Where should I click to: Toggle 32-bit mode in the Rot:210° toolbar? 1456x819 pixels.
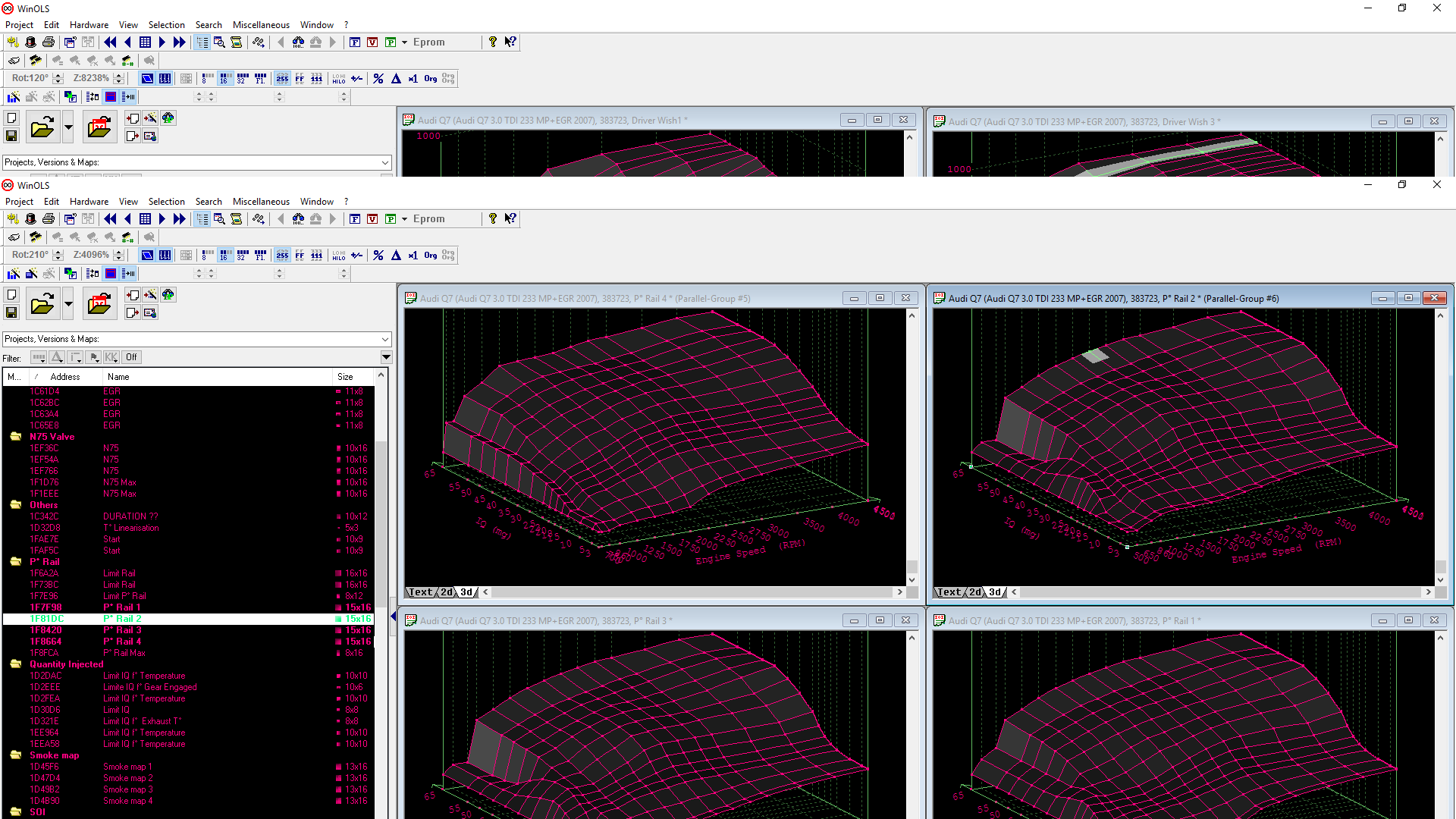click(243, 256)
